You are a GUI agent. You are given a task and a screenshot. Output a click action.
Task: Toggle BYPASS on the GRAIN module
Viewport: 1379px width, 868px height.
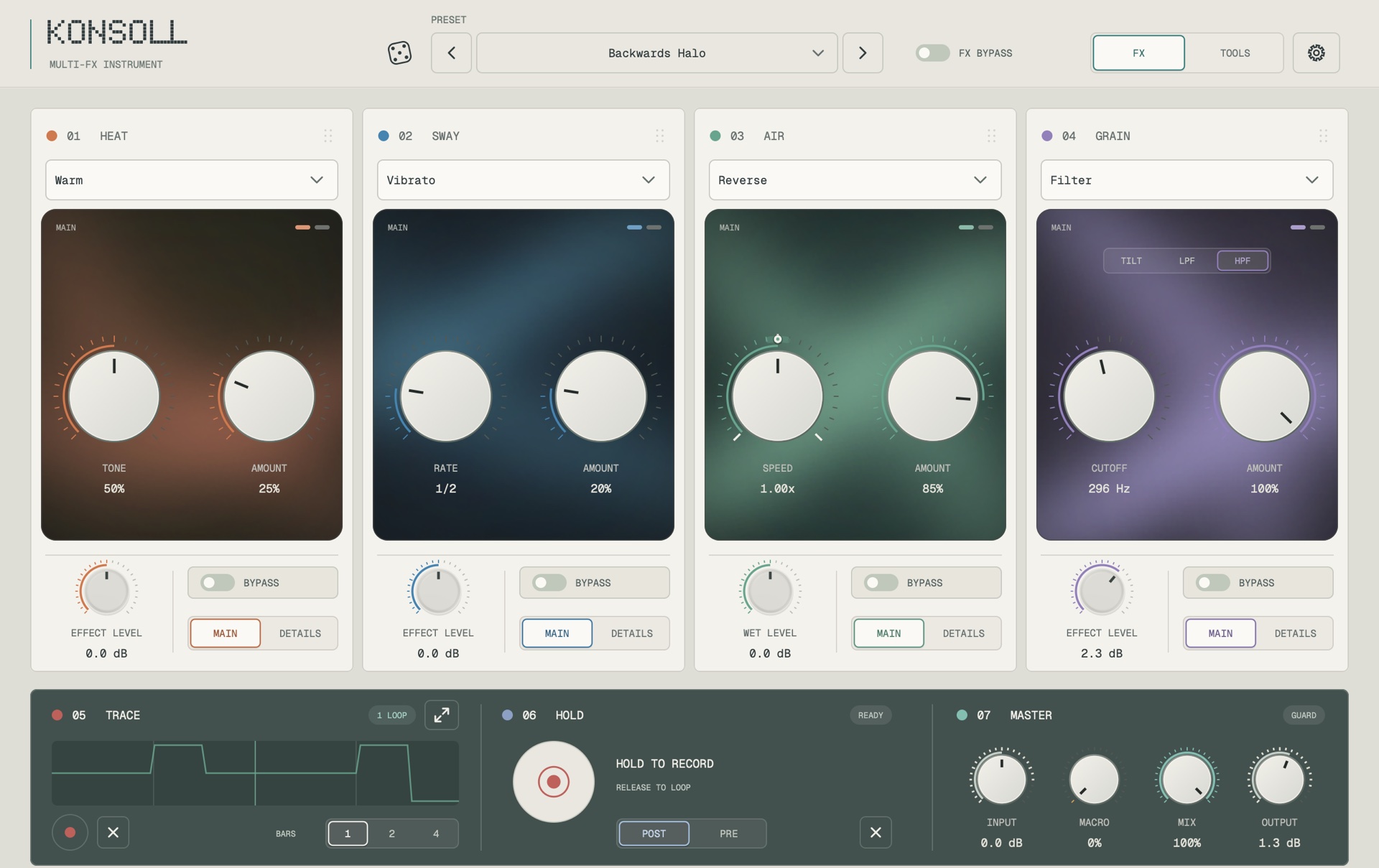coord(1213,582)
